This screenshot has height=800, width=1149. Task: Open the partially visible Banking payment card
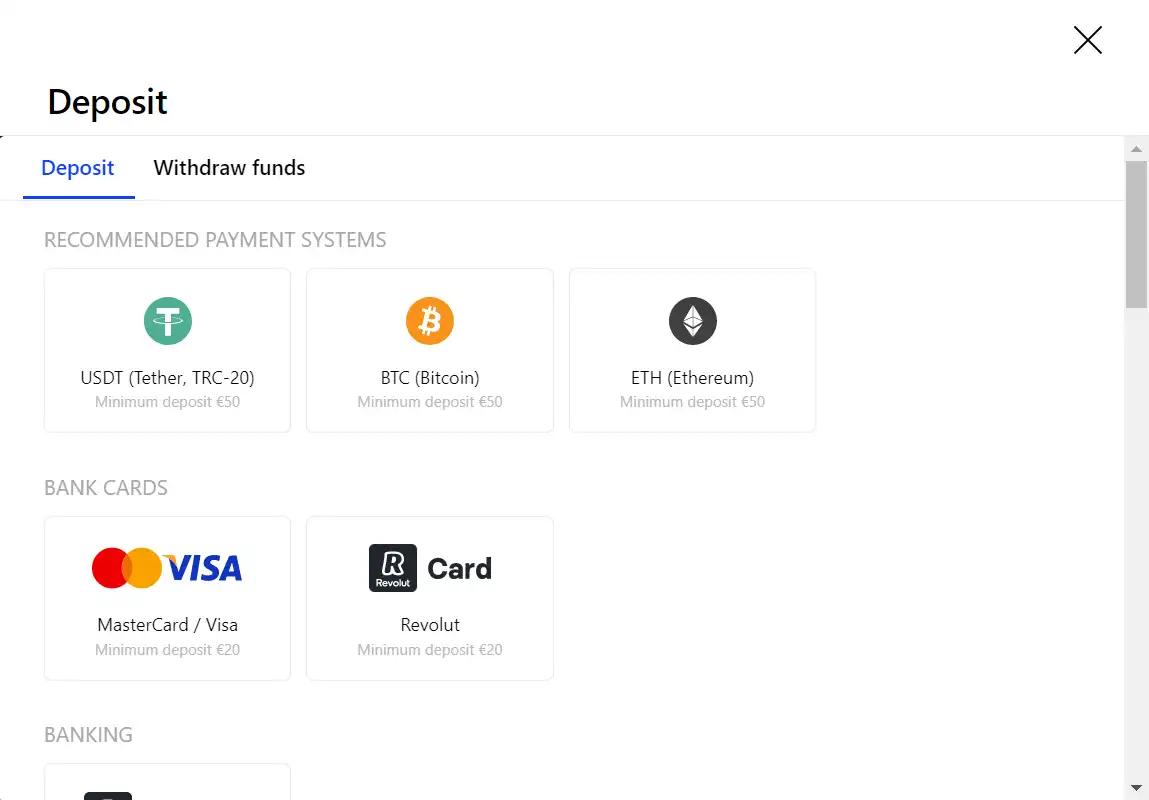pyautogui.click(x=167, y=783)
